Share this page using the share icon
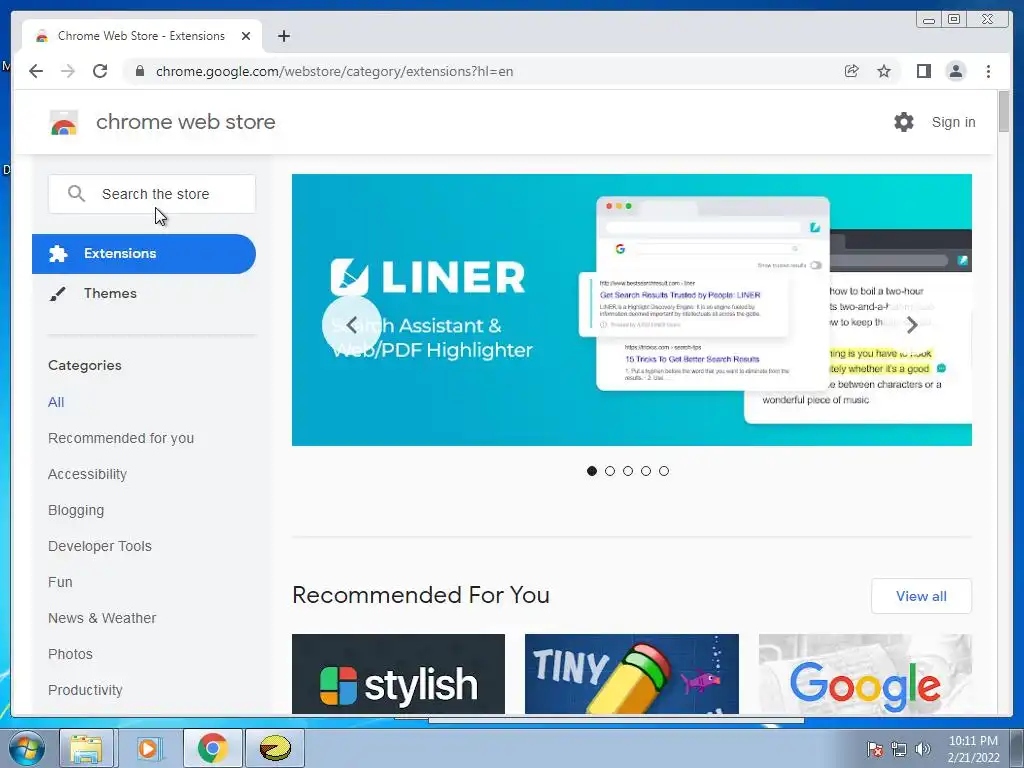1024x768 pixels. (x=851, y=71)
